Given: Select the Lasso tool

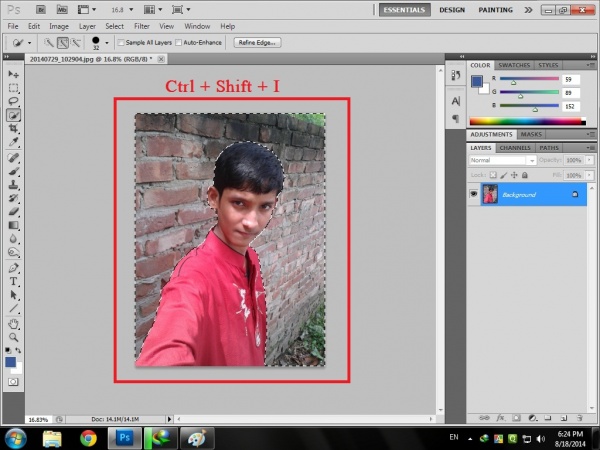Looking at the screenshot, I should coord(13,101).
